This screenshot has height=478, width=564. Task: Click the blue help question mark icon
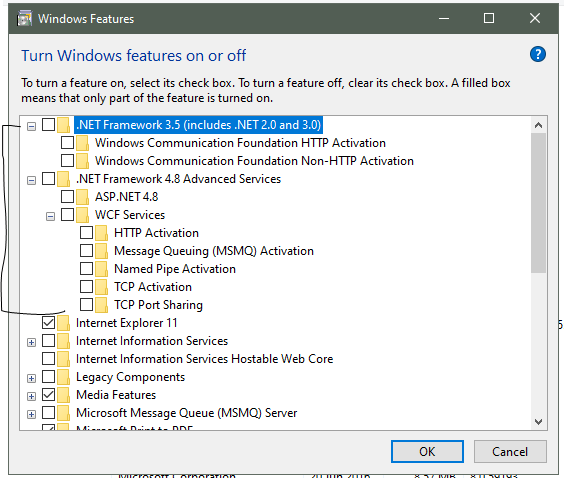coord(538,55)
